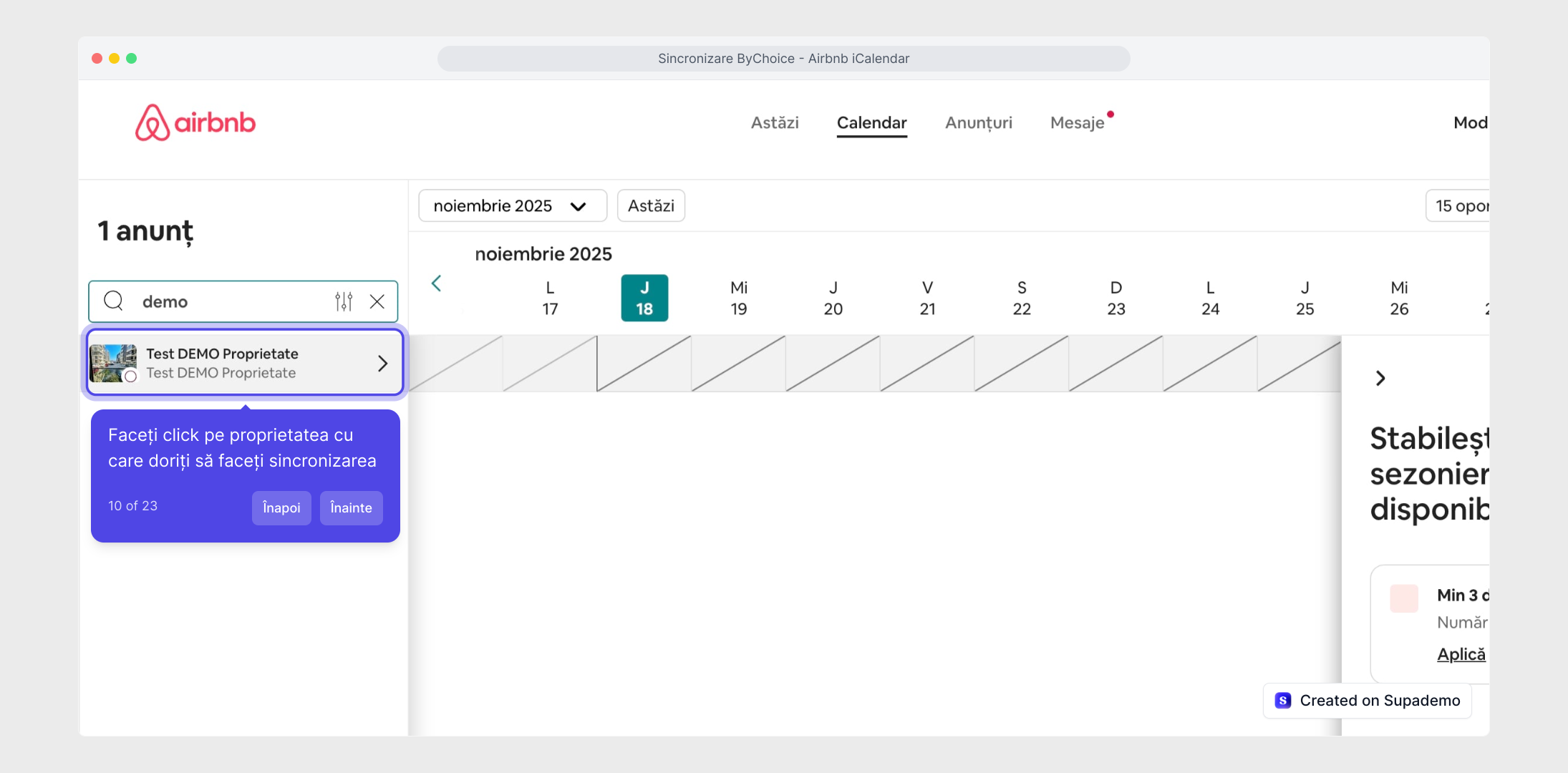Click the Test DEMO Proprietate thumbnail
Viewport: 1568px width, 773px height.
[113, 363]
